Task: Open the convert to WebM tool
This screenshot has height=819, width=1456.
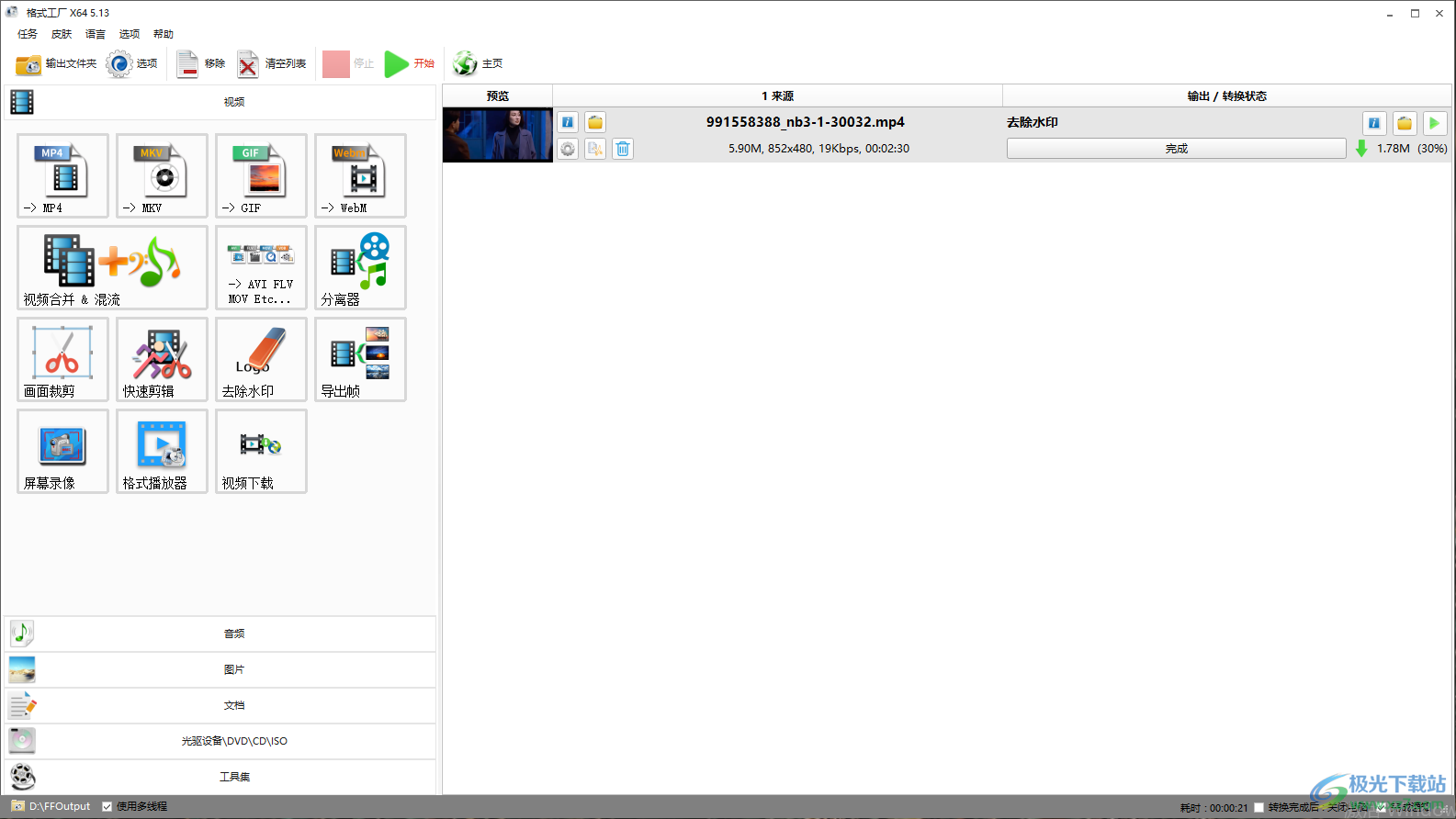Action: 360,175
